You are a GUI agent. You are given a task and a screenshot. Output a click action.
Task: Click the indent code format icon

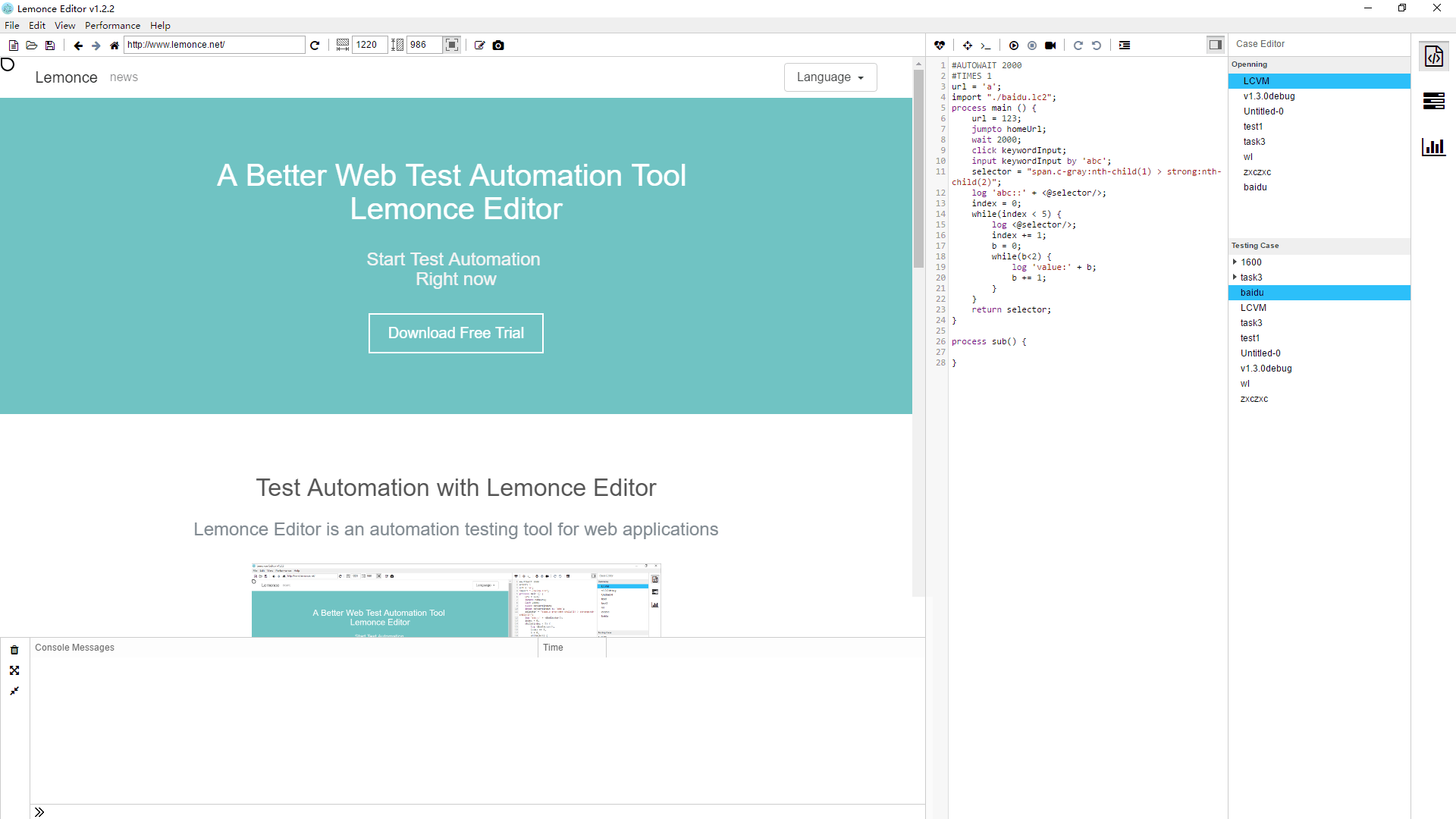coord(1125,45)
